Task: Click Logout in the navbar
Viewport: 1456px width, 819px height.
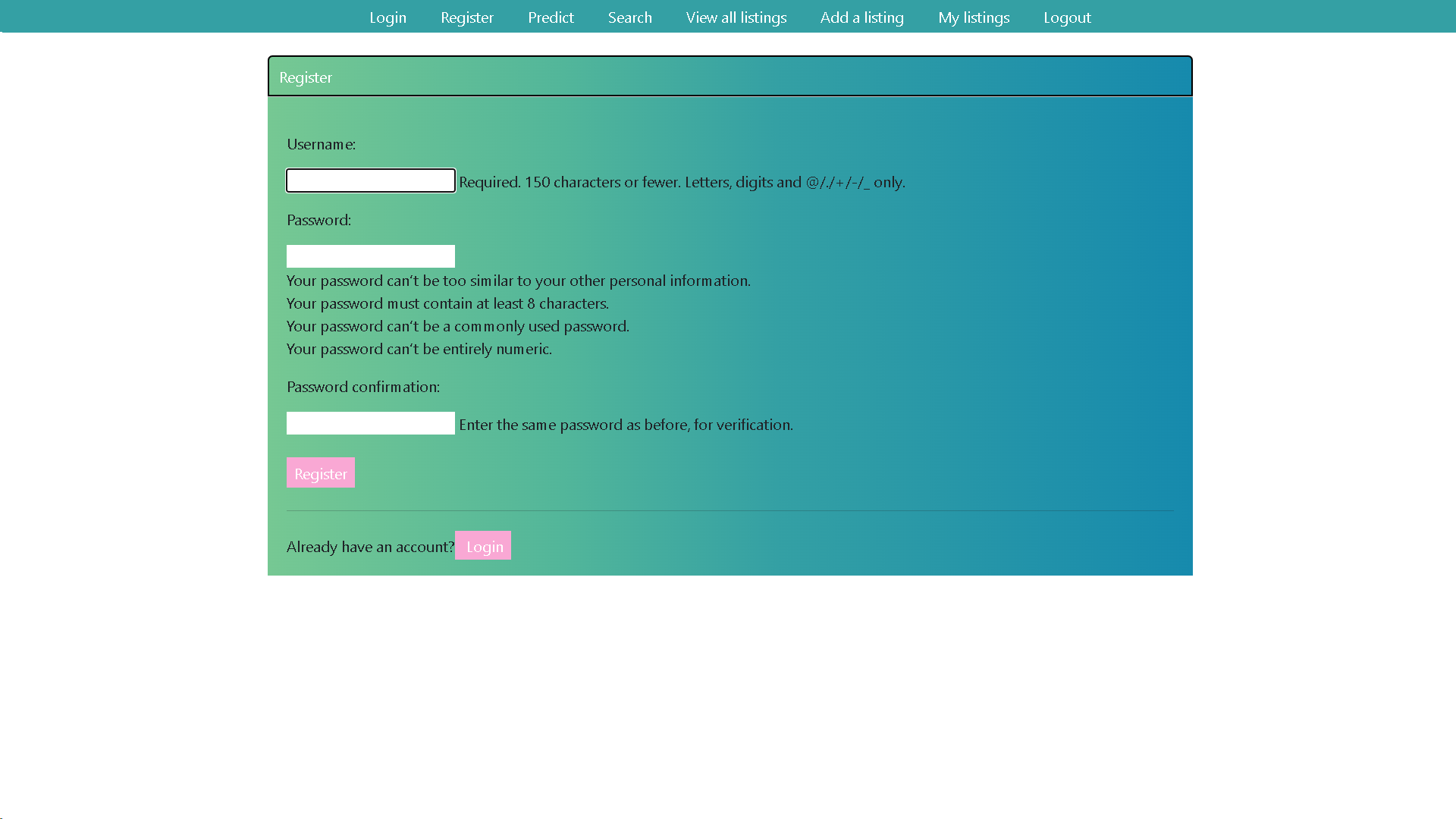Action: click(x=1066, y=17)
